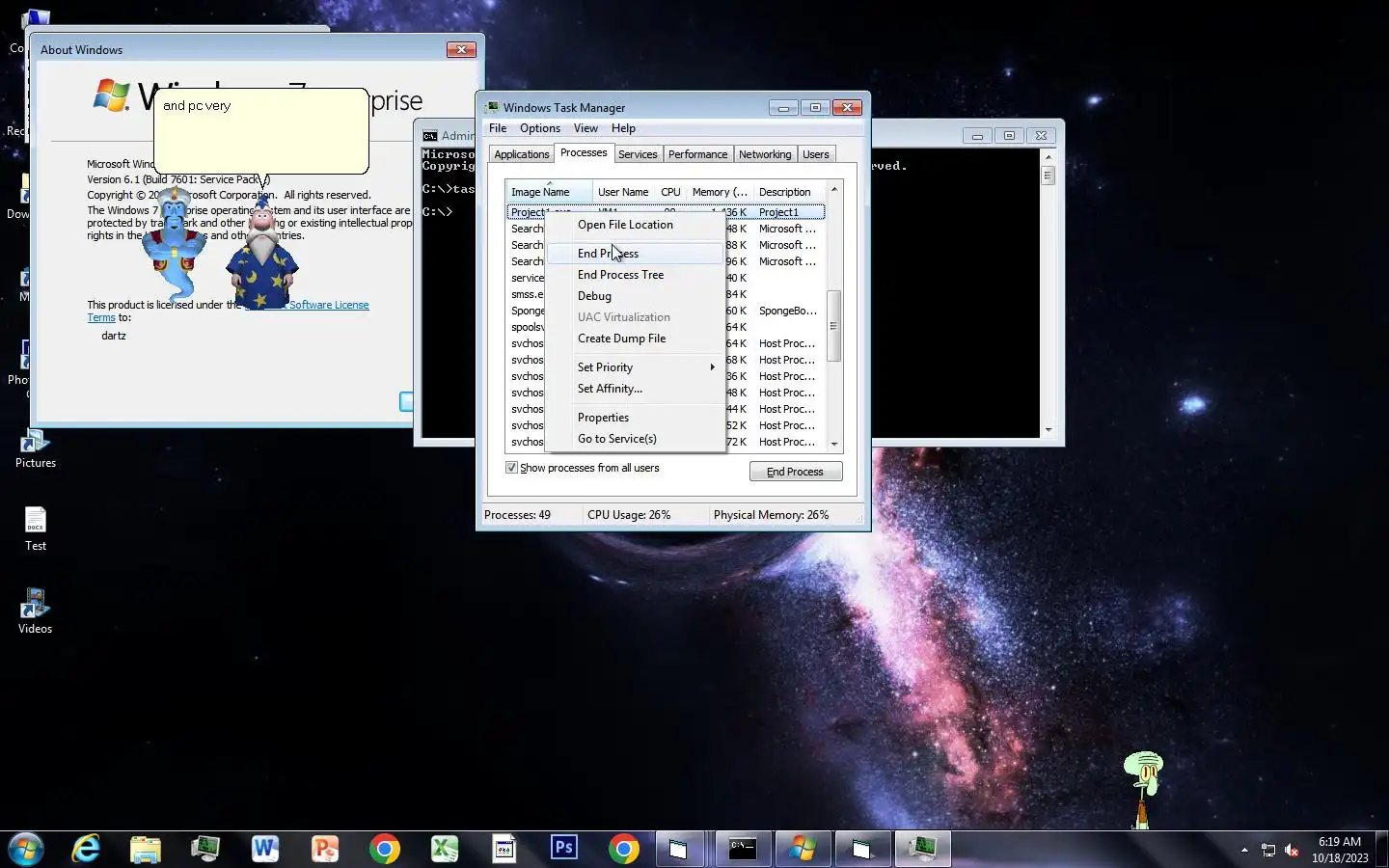Switch to the command prompt taskbar button

click(743, 849)
